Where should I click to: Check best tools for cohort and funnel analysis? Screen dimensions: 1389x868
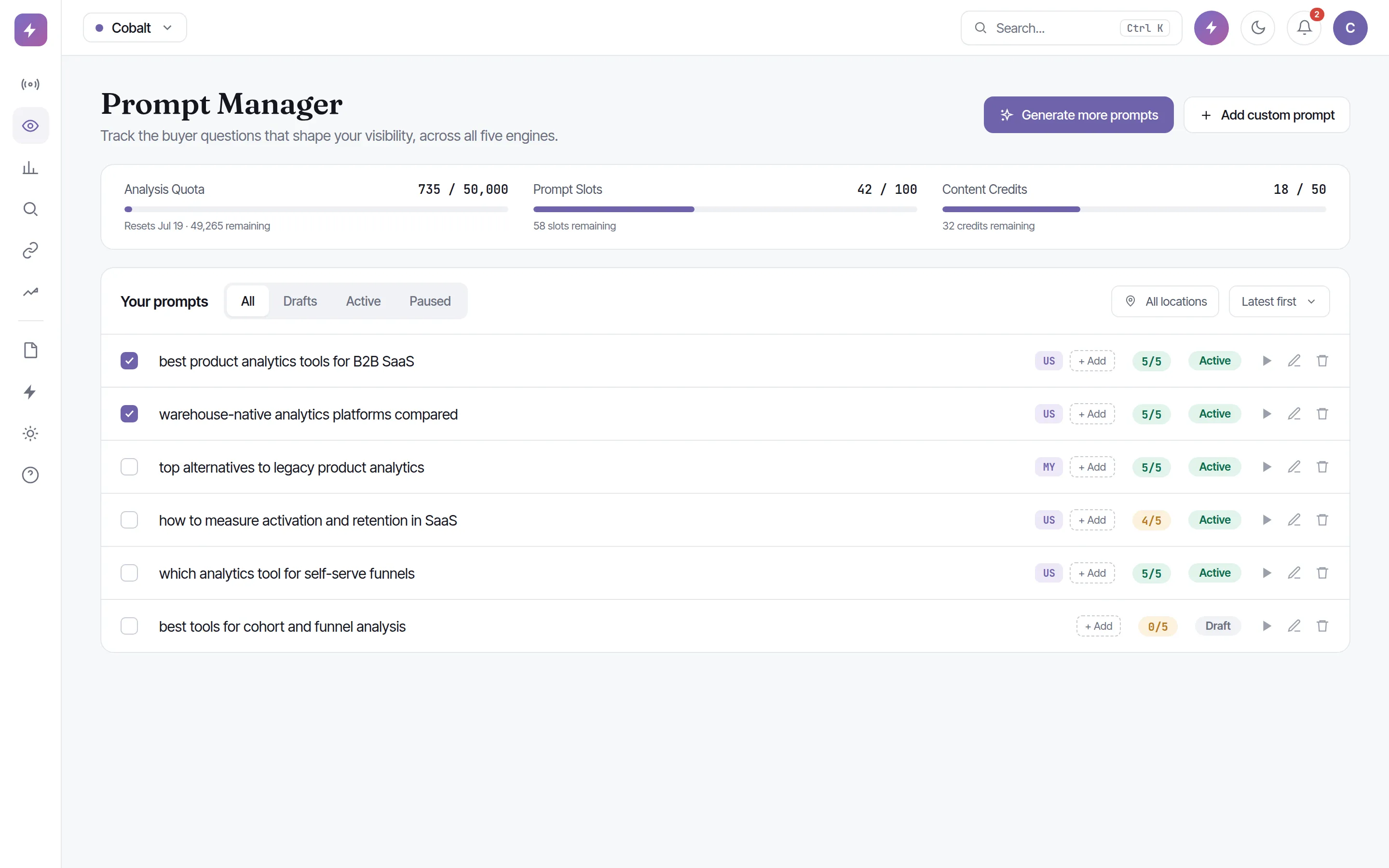pos(129,626)
